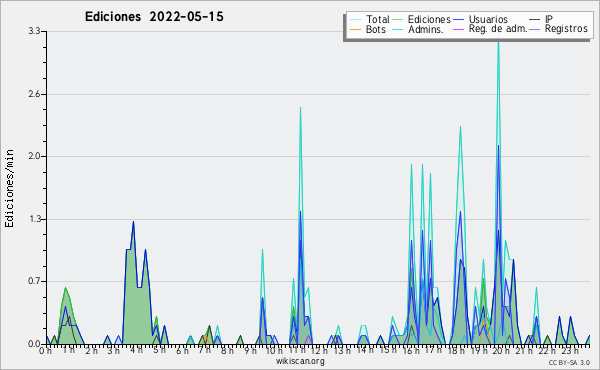600x370 pixels.
Task: Click the Ediciones/min y-axis title
Action: pyautogui.click(x=9, y=188)
